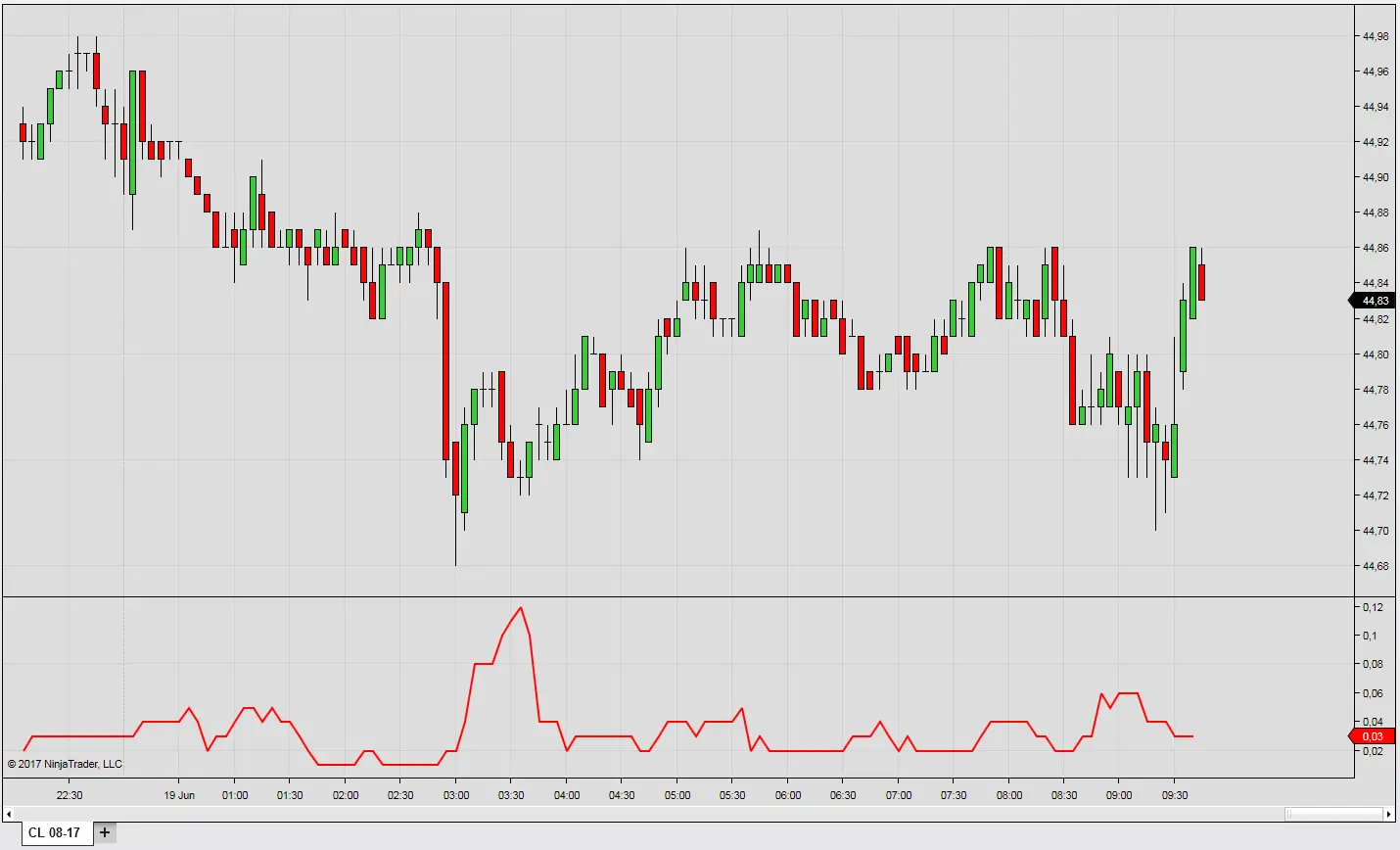Click the 01:00 time axis label
Viewport: 1400px width, 850px height.
235,795
